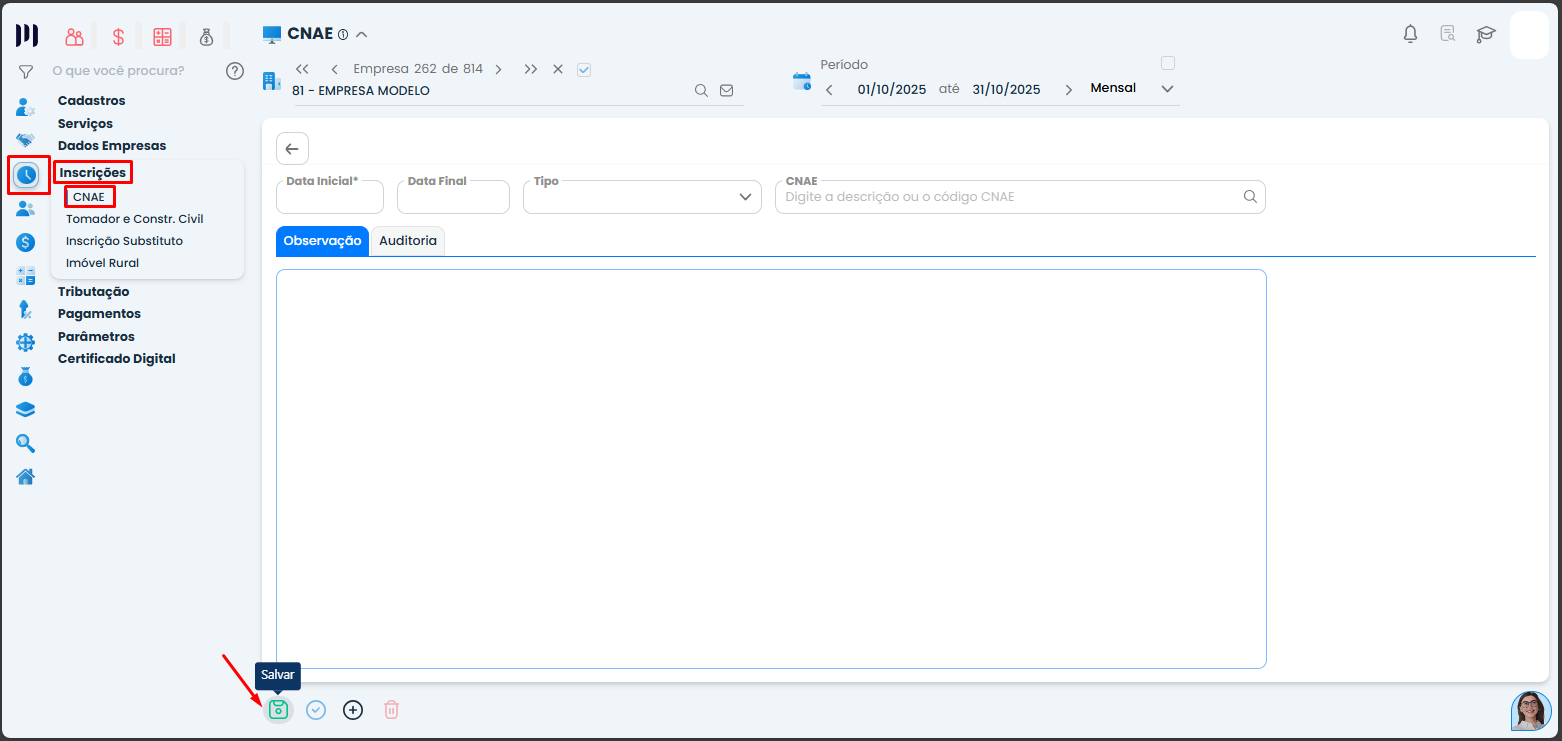
Task: Open Imóvel Rural menu item
Action: coord(102,263)
